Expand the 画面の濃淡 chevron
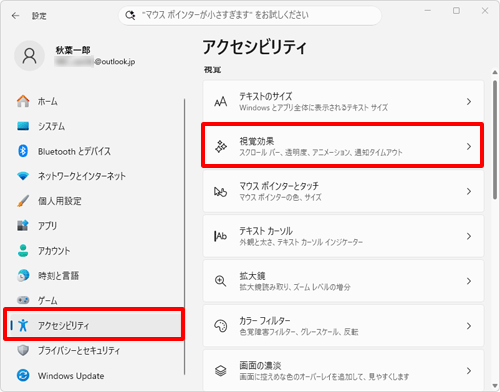The height and width of the screenshot is (392, 500). coord(469,371)
